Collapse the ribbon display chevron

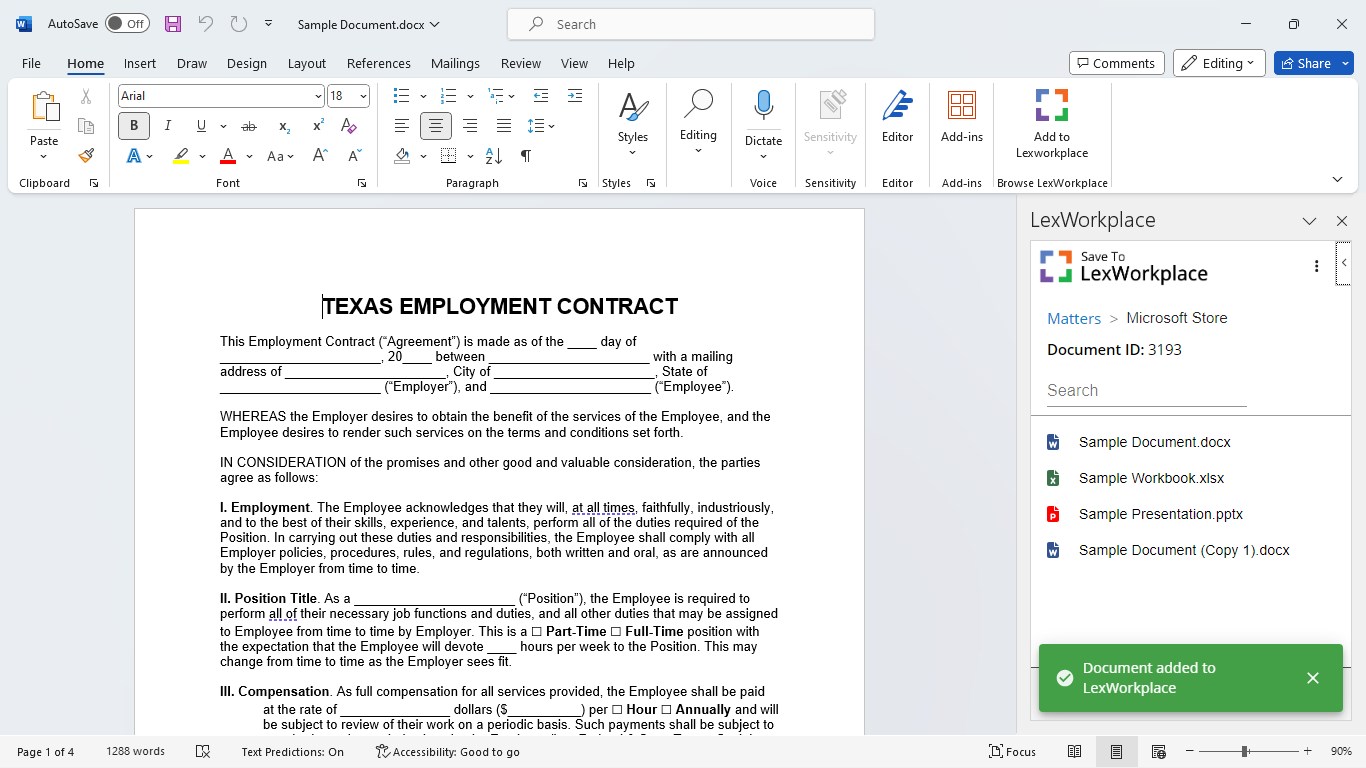click(x=1337, y=179)
